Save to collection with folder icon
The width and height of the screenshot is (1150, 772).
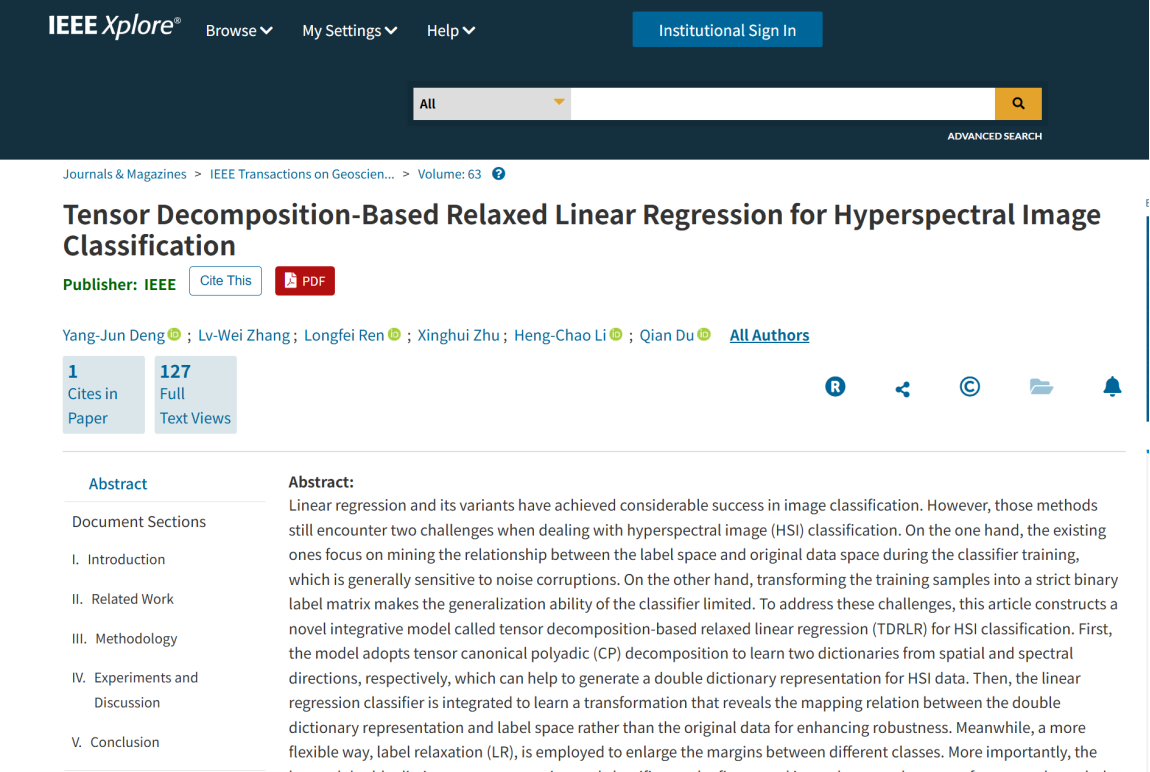(x=1041, y=387)
